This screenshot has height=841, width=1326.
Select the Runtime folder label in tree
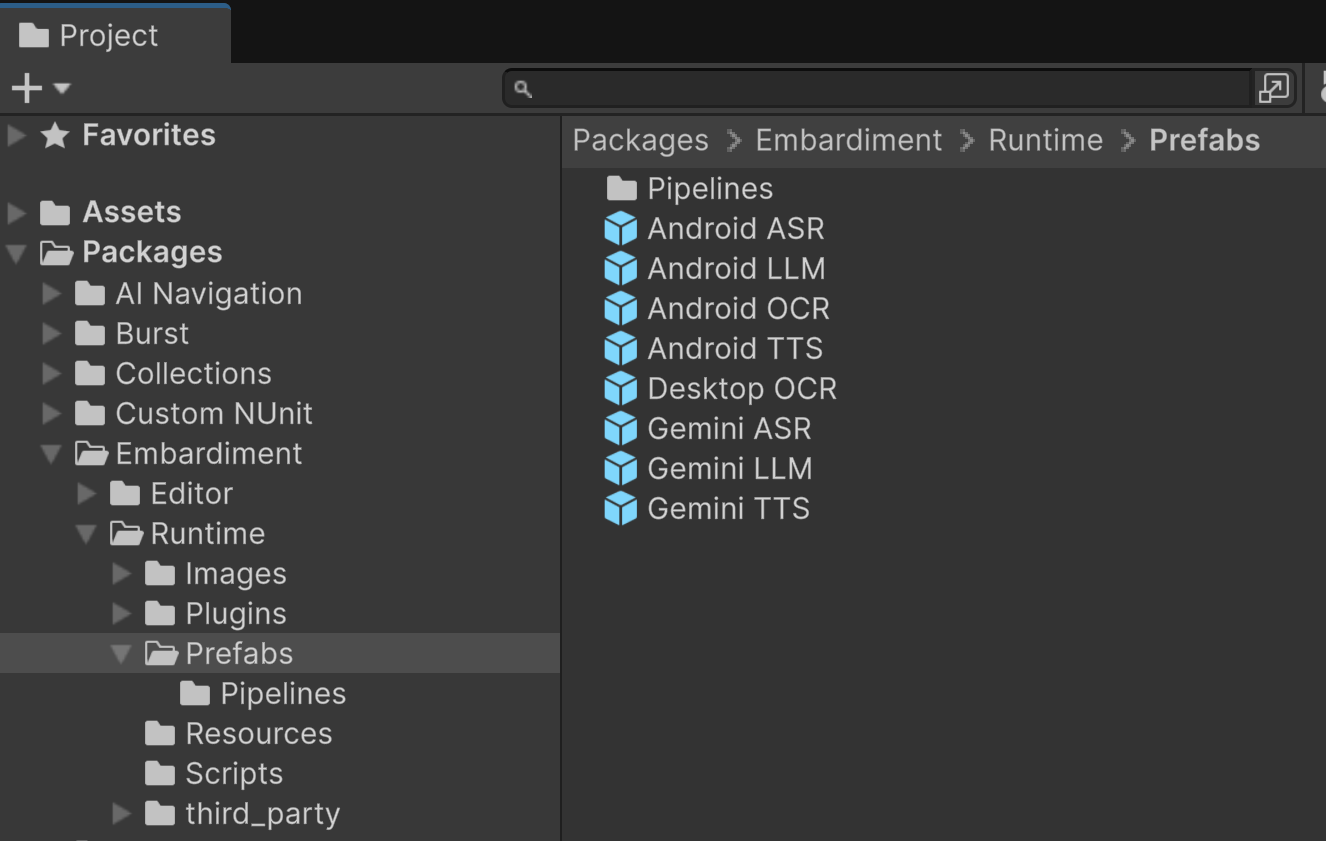click(x=207, y=534)
